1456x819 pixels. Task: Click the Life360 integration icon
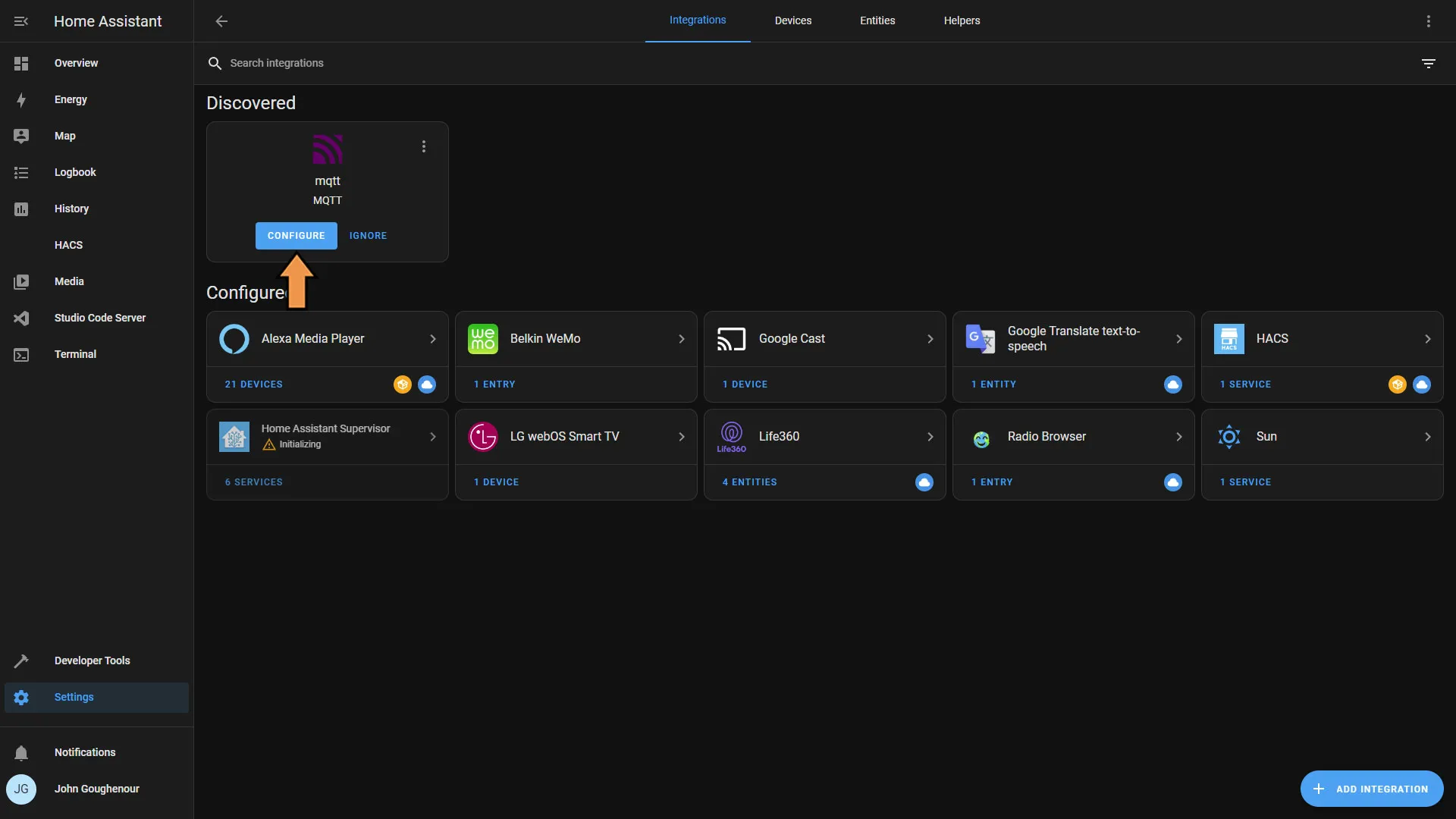coord(731,435)
